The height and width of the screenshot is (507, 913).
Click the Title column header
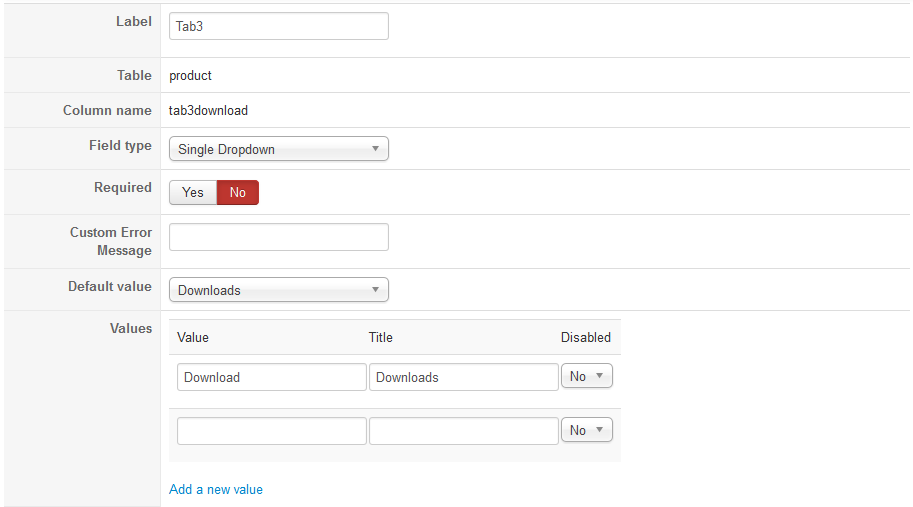381,337
